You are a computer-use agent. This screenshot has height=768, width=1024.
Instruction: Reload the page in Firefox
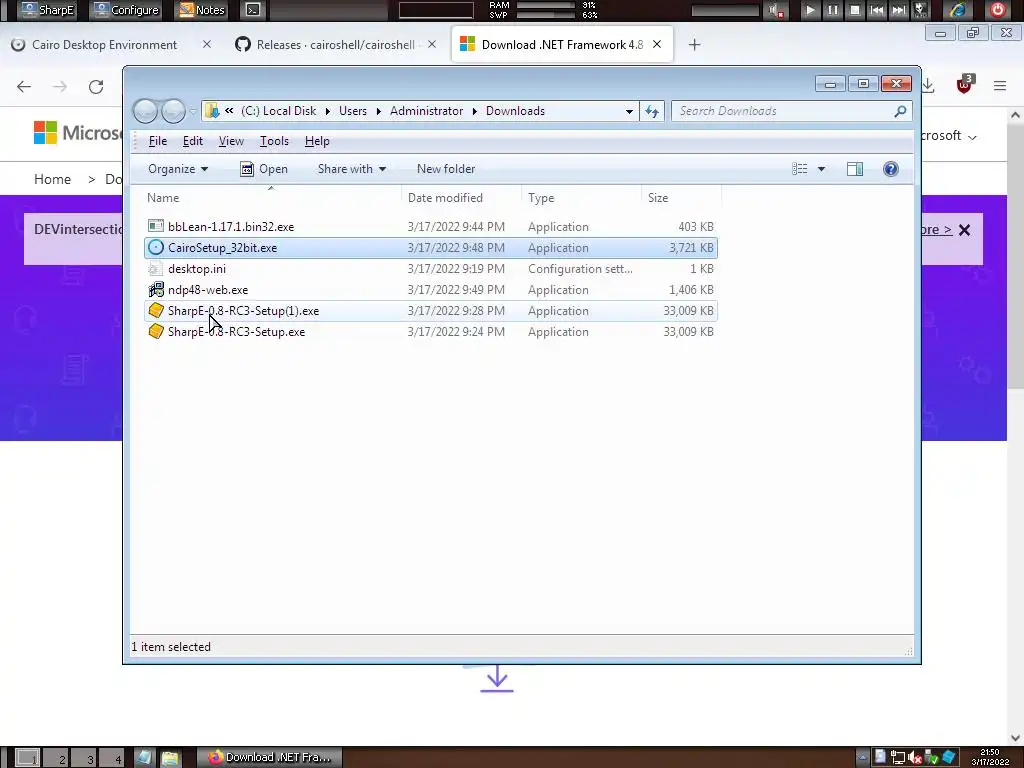[96, 86]
